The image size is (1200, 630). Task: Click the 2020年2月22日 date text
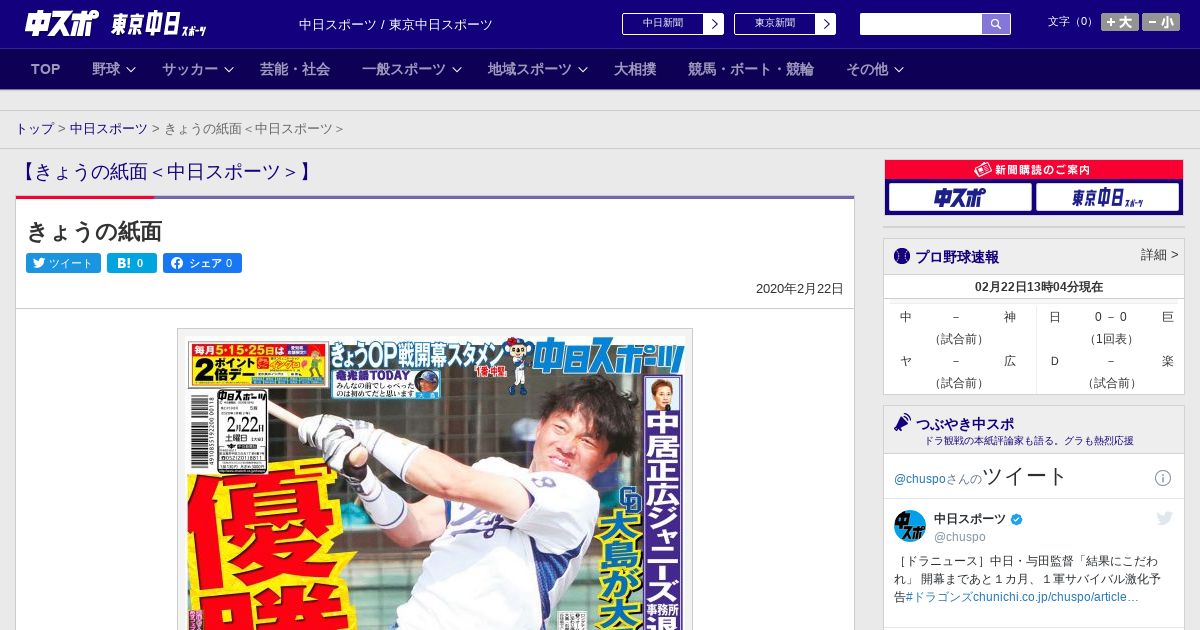(x=800, y=289)
